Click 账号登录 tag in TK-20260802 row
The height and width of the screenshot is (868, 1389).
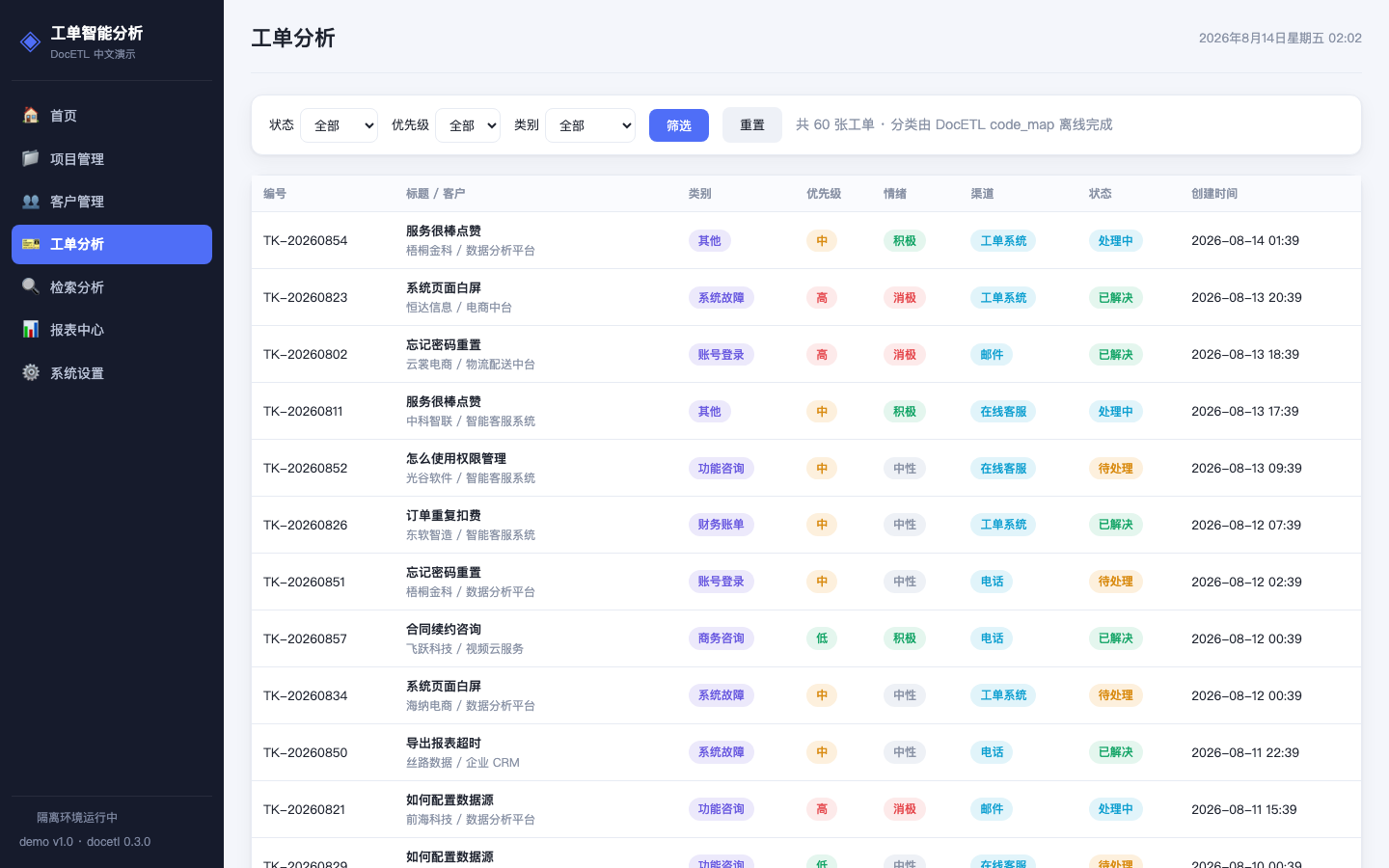(x=722, y=355)
